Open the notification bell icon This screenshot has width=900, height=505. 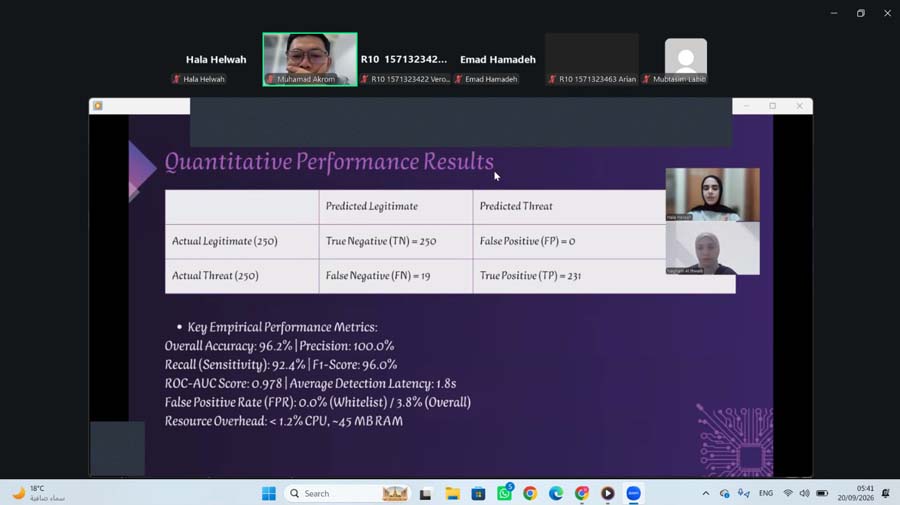[x=886, y=494]
